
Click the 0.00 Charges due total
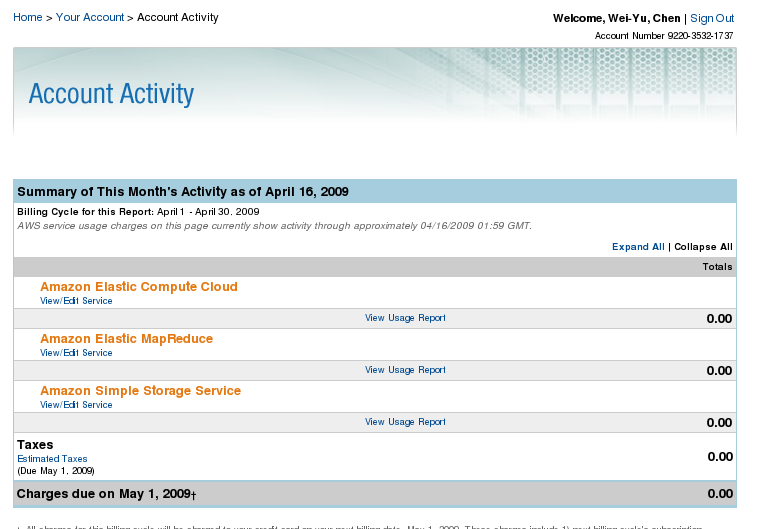[x=720, y=494]
